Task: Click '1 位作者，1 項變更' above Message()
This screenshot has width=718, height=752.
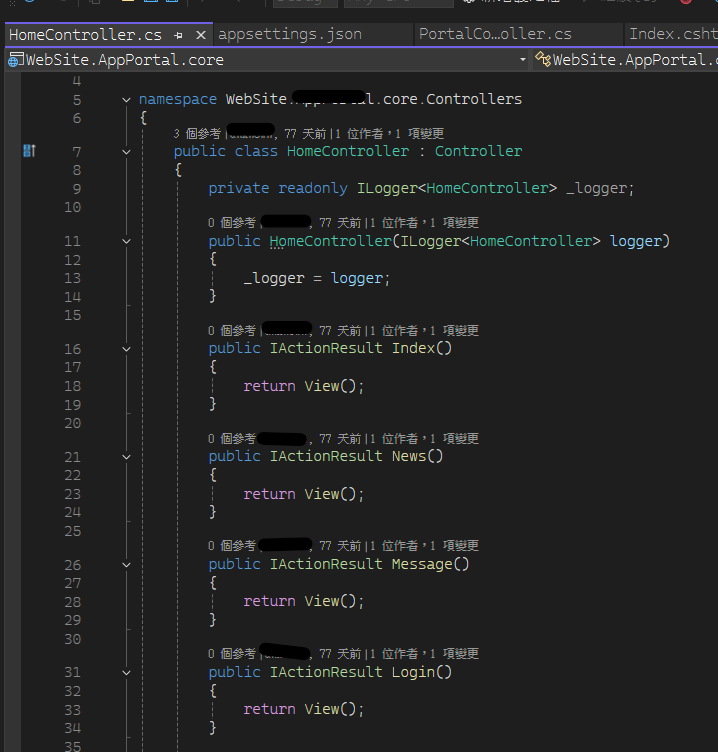Action: click(424, 545)
